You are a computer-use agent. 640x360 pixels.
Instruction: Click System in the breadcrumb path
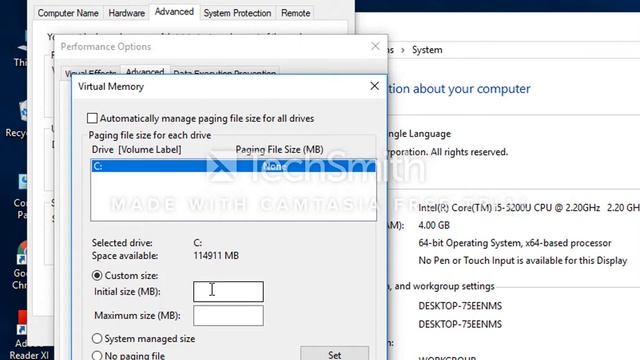pyautogui.click(x=427, y=50)
